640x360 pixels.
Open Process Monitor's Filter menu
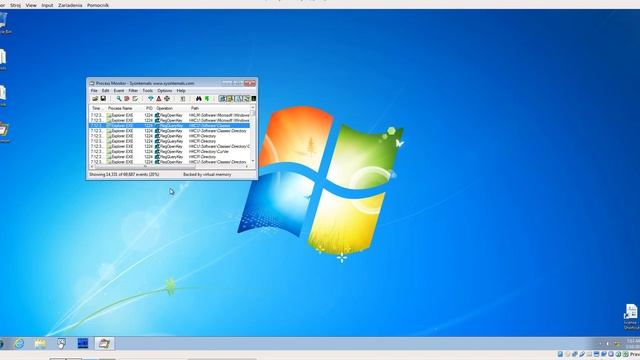[x=133, y=91]
